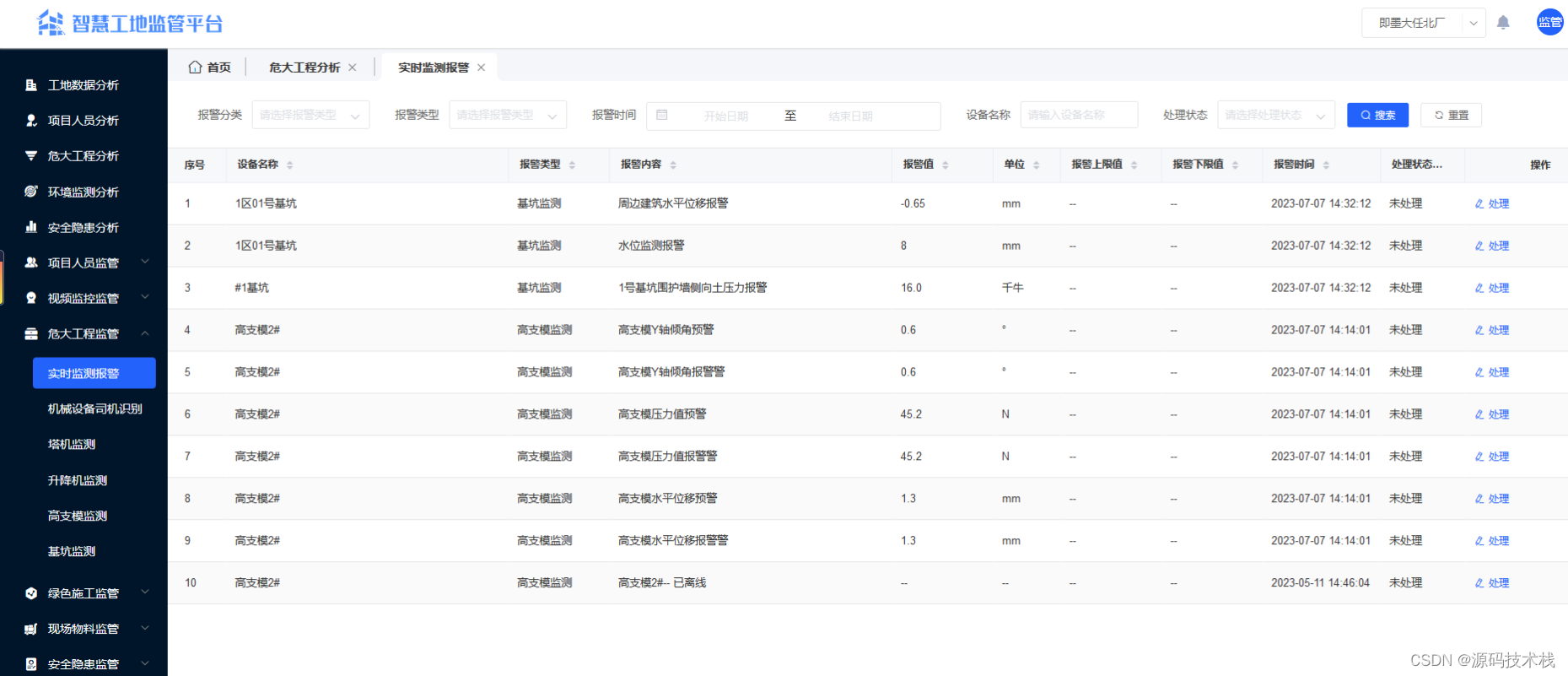The height and width of the screenshot is (676, 1568).
Task: Click the home icon in 首页 tab
Action: tap(195, 67)
